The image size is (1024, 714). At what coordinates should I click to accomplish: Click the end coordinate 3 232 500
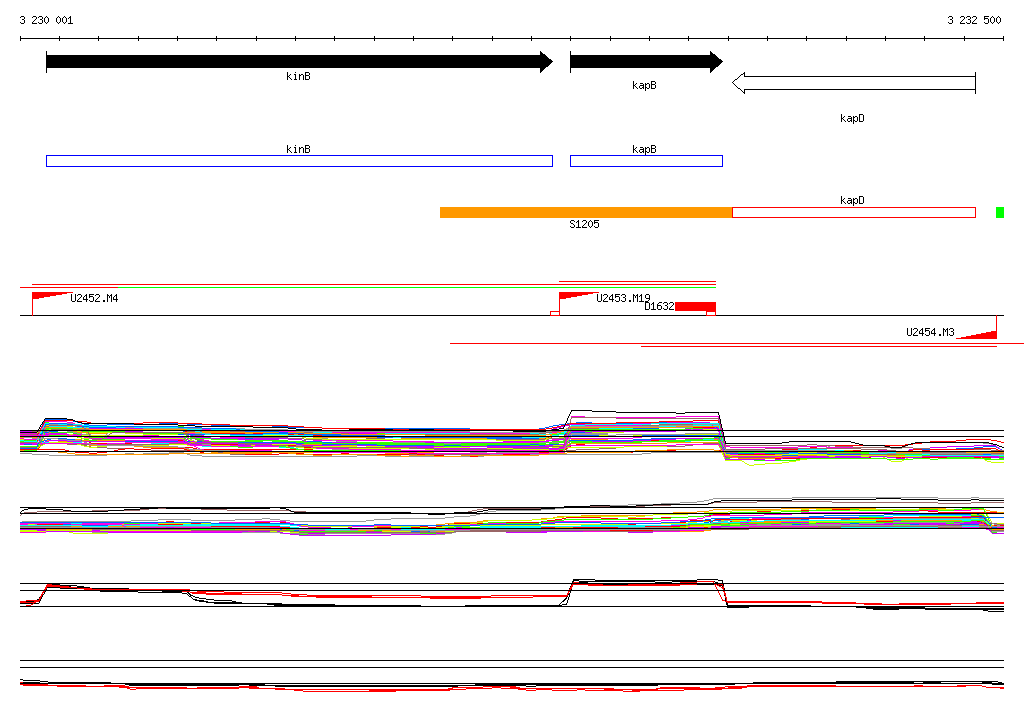click(x=974, y=20)
